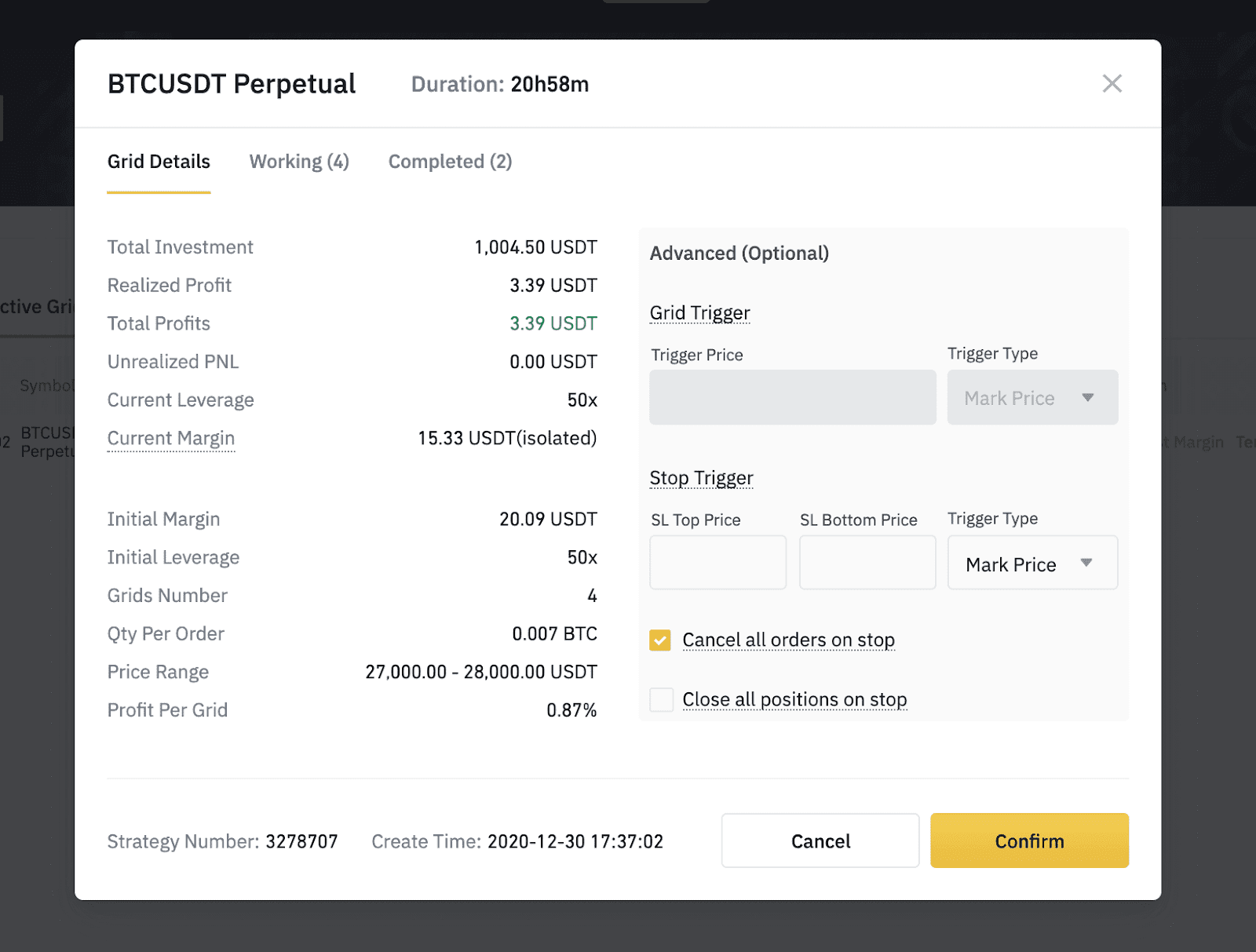The height and width of the screenshot is (952, 1256).
Task: Select the Initial Margin value 20.09 USDT
Action: tap(548, 519)
